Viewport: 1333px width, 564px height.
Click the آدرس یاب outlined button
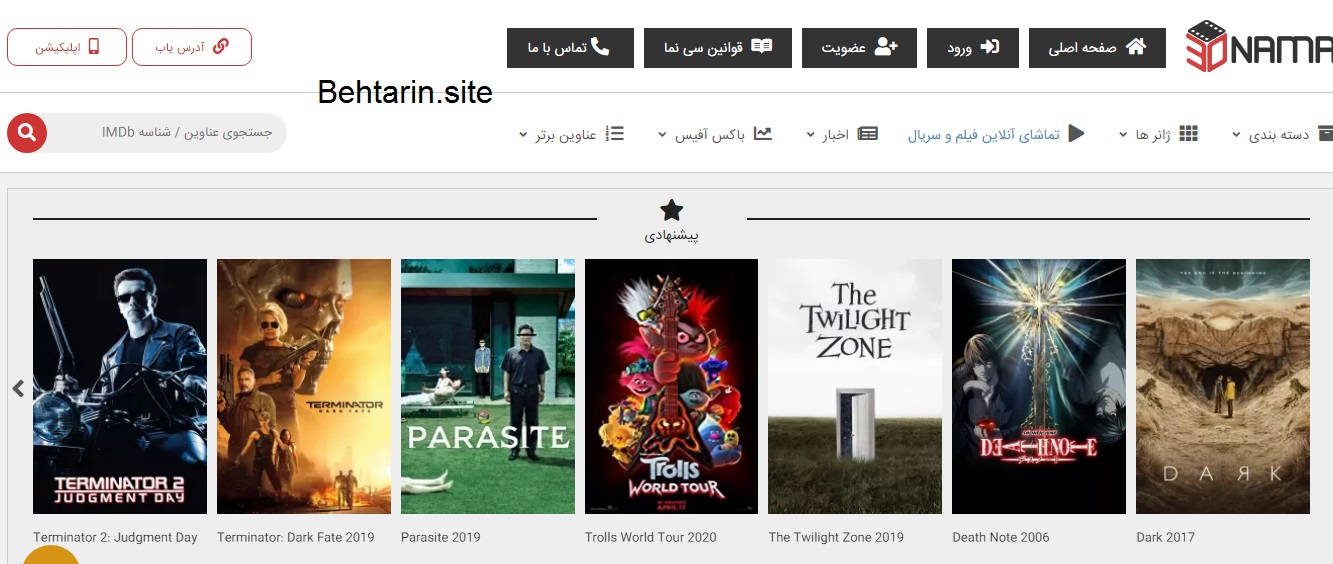(192, 47)
